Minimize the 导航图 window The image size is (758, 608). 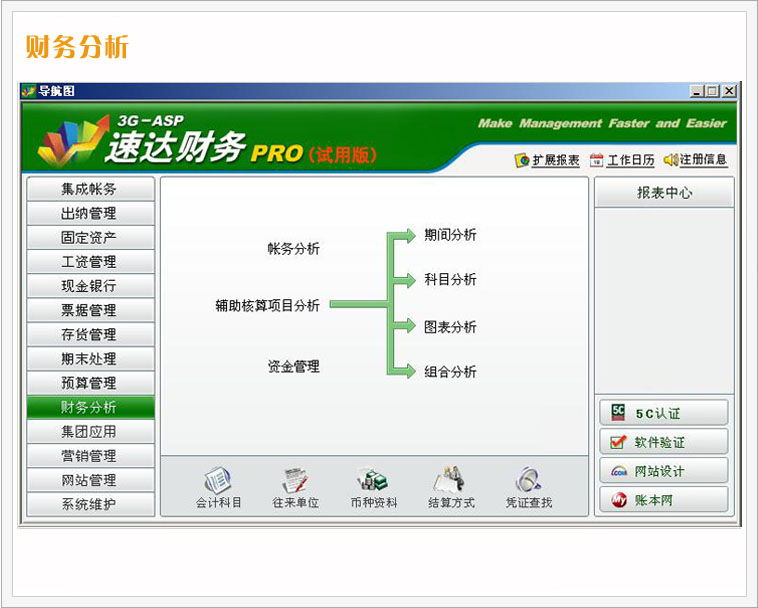pyautogui.click(x=697, y=91)
